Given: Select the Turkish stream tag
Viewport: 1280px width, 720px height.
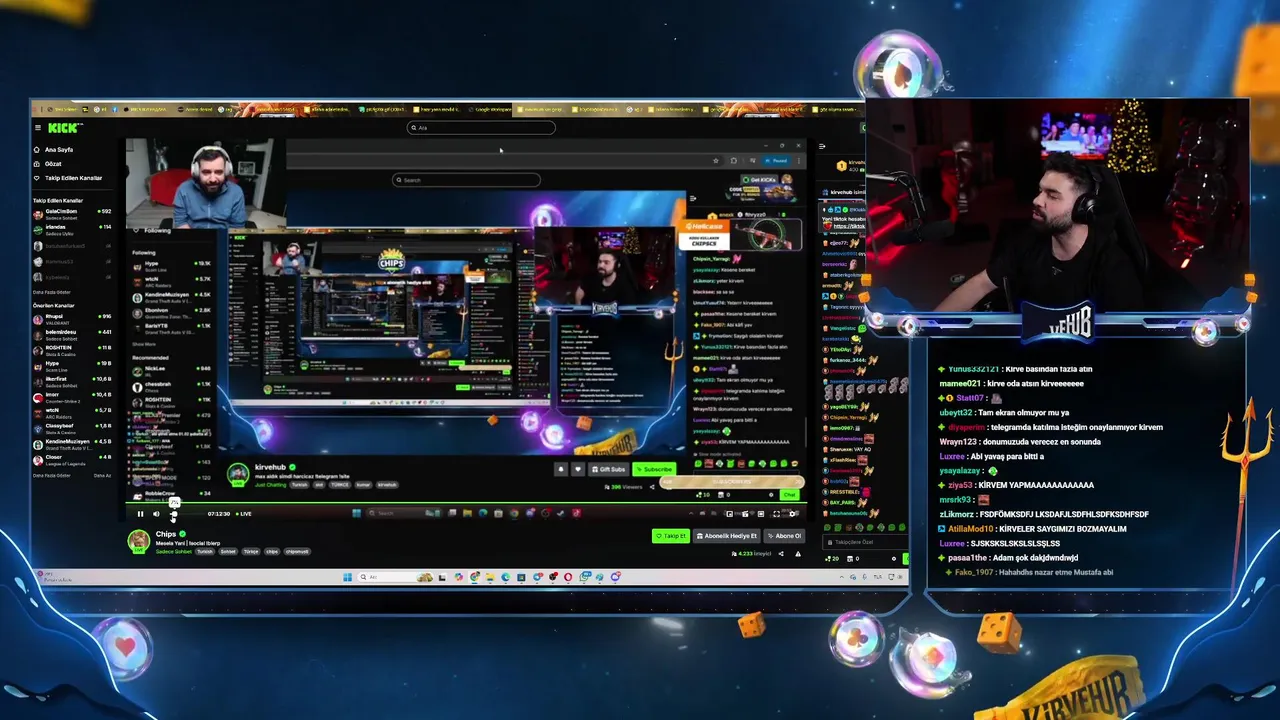Looking at the screenshot, I should coord(204,552).
